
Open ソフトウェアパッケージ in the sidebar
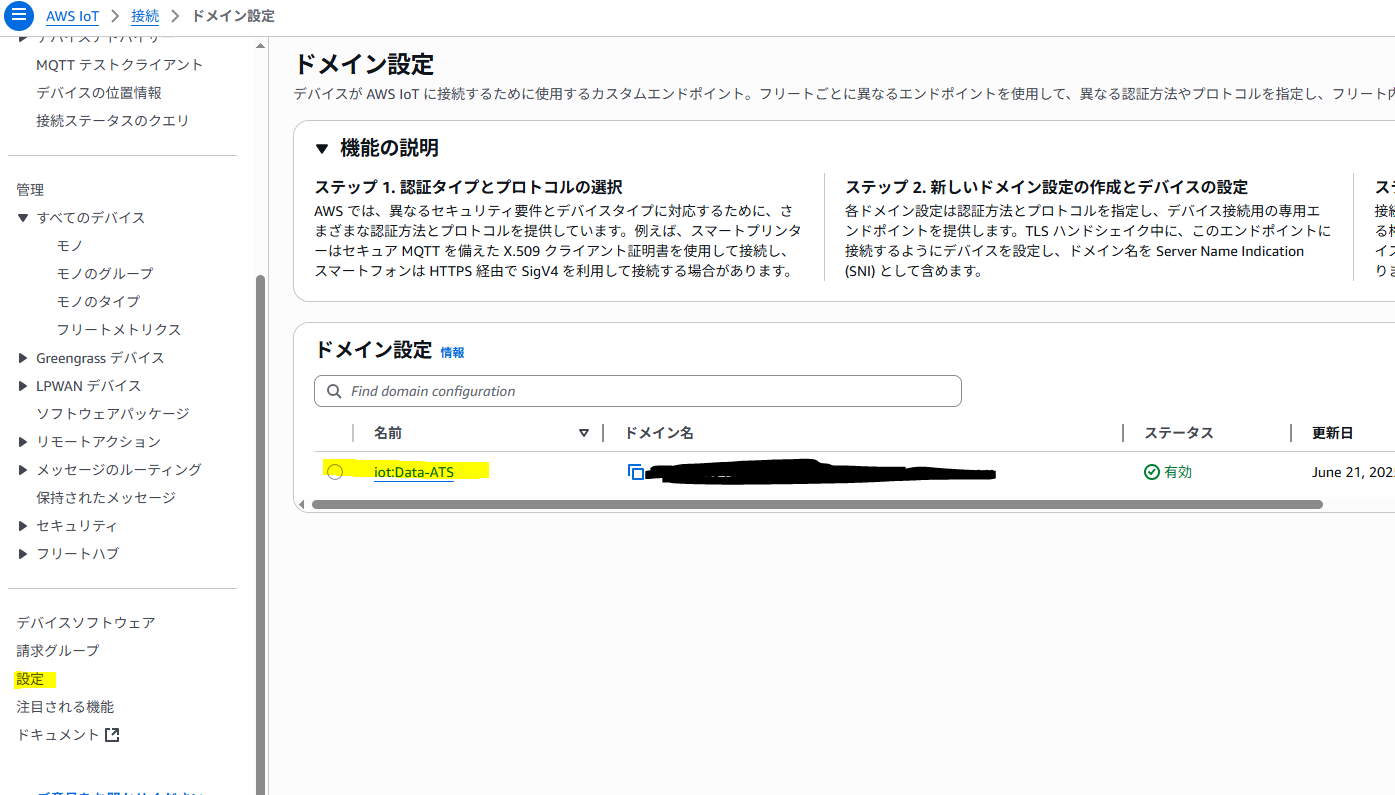pos(112,414)
